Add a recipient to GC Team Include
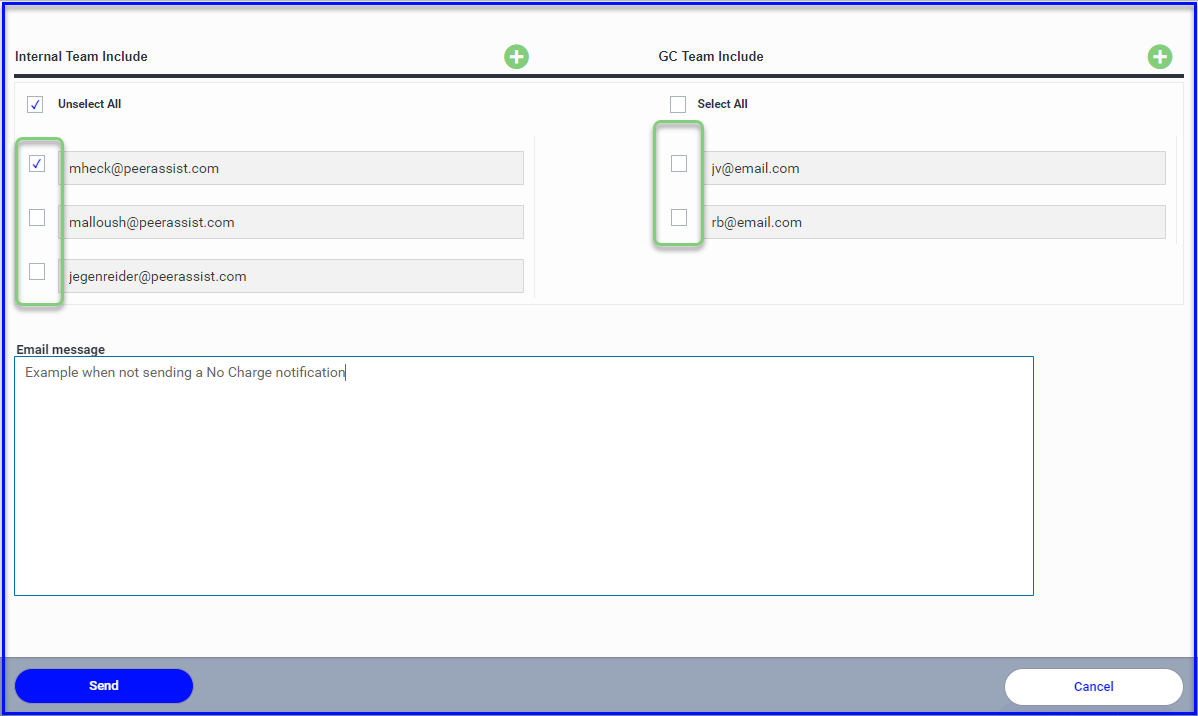Image resolution: width=1198 pixels, height=716 pixels. tap(1160, 57)
